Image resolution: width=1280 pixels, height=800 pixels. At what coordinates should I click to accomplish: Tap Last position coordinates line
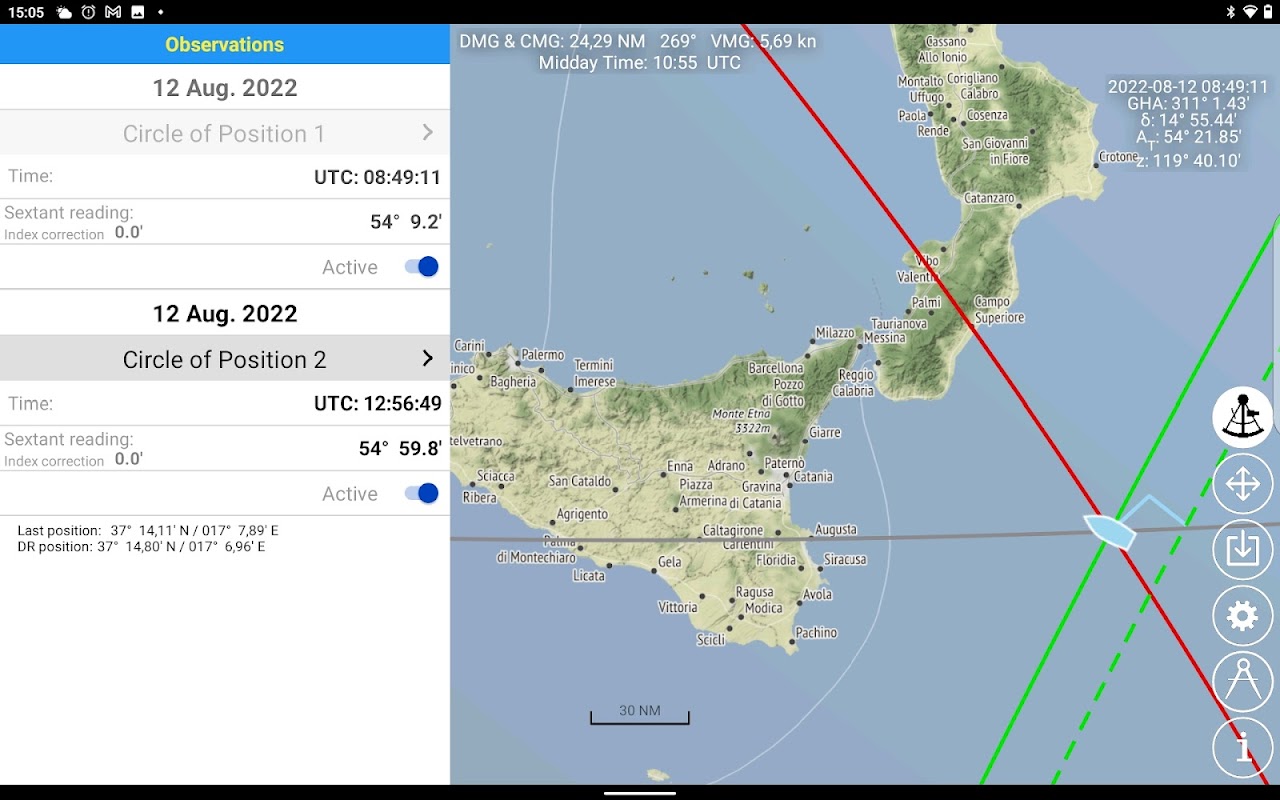(x=148, y=531)
